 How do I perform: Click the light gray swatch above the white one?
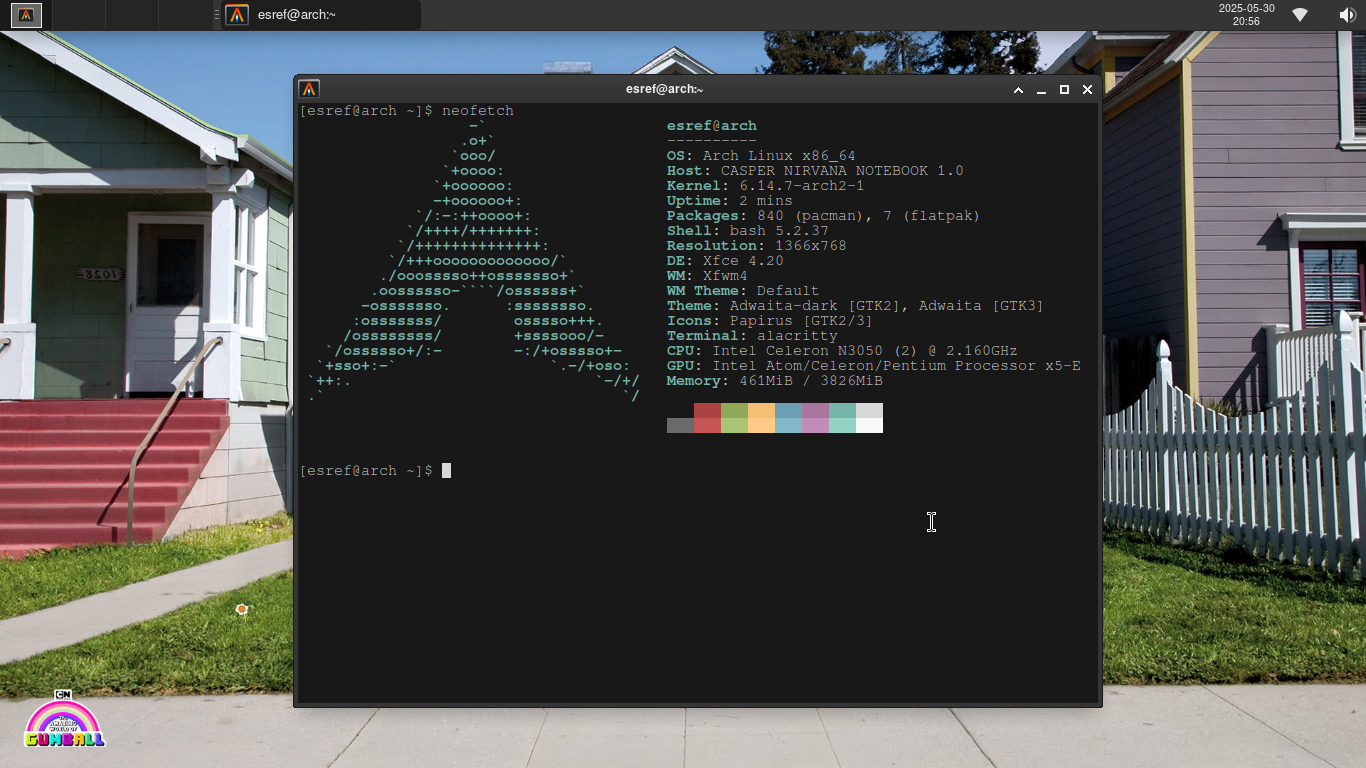point(869,410)
